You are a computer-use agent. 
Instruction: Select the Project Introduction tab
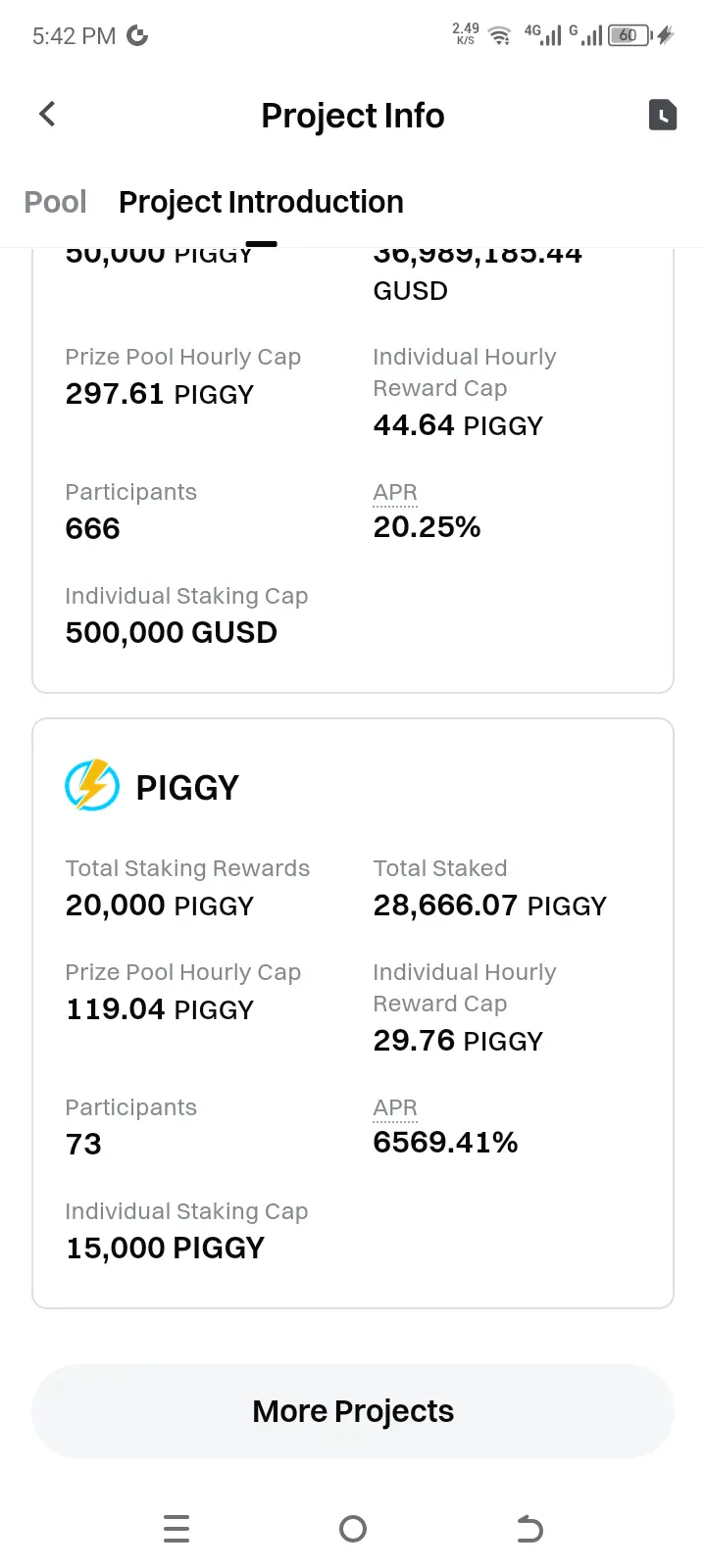[261, 202]
